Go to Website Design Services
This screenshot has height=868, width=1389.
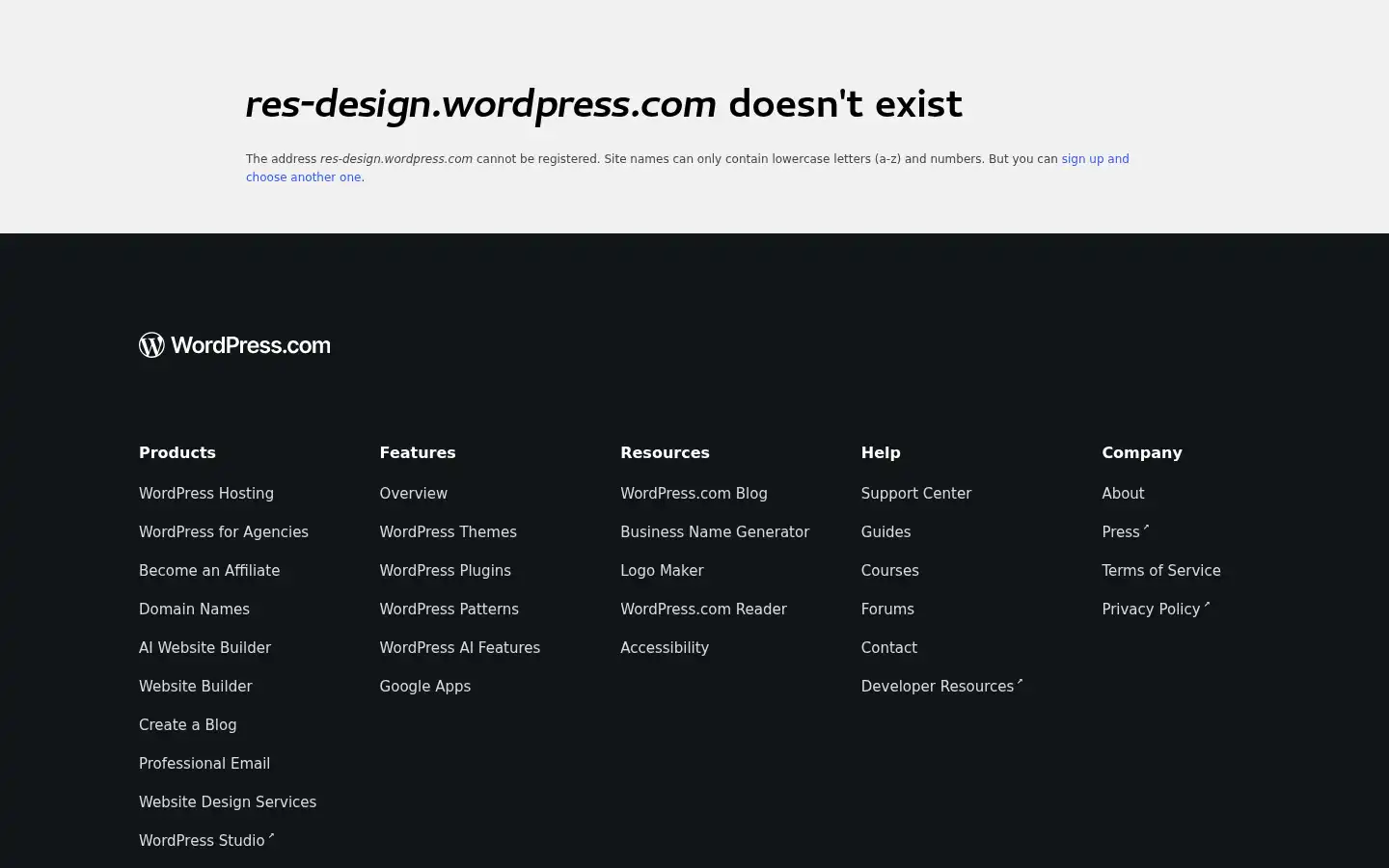(x=228, y=802)
